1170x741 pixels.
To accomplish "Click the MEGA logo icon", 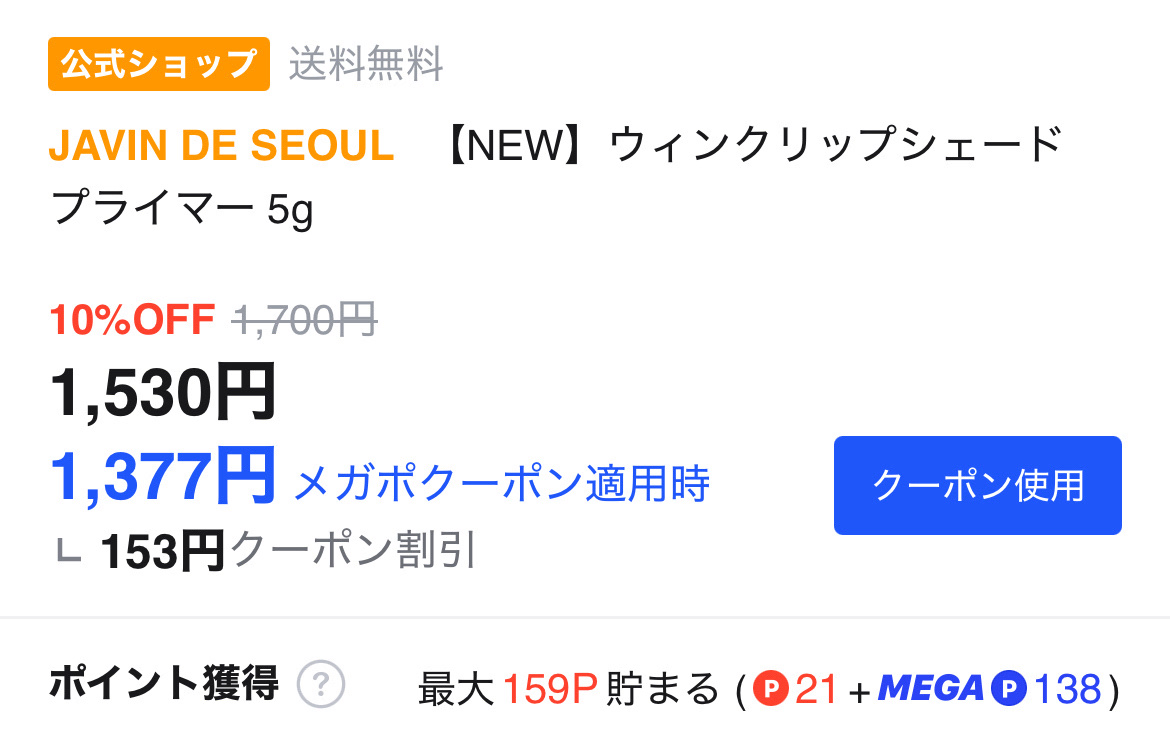I will (931, 689).
